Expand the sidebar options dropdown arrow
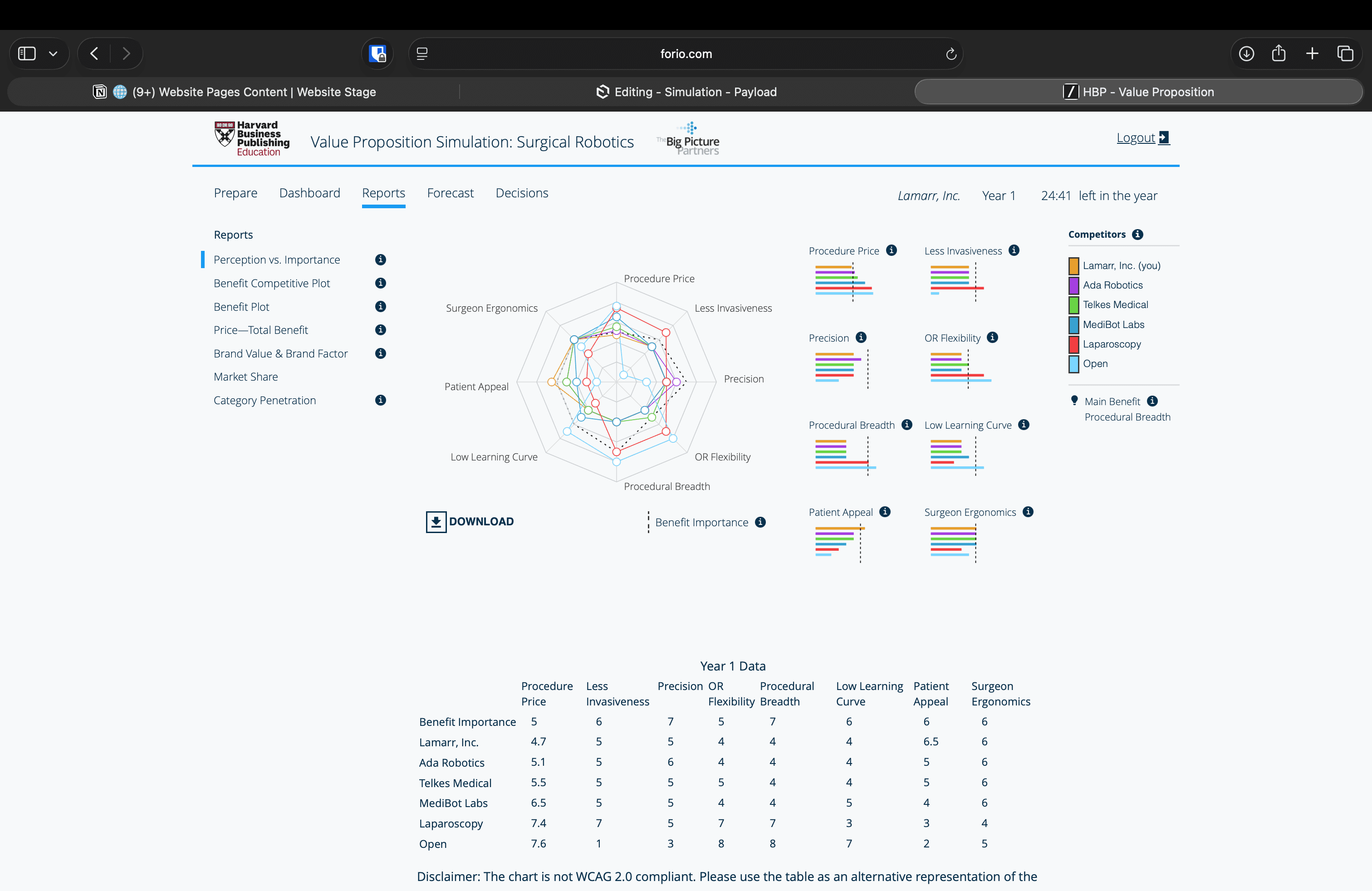This screenshot has width=1372, height=891. (x=53, y=54)
